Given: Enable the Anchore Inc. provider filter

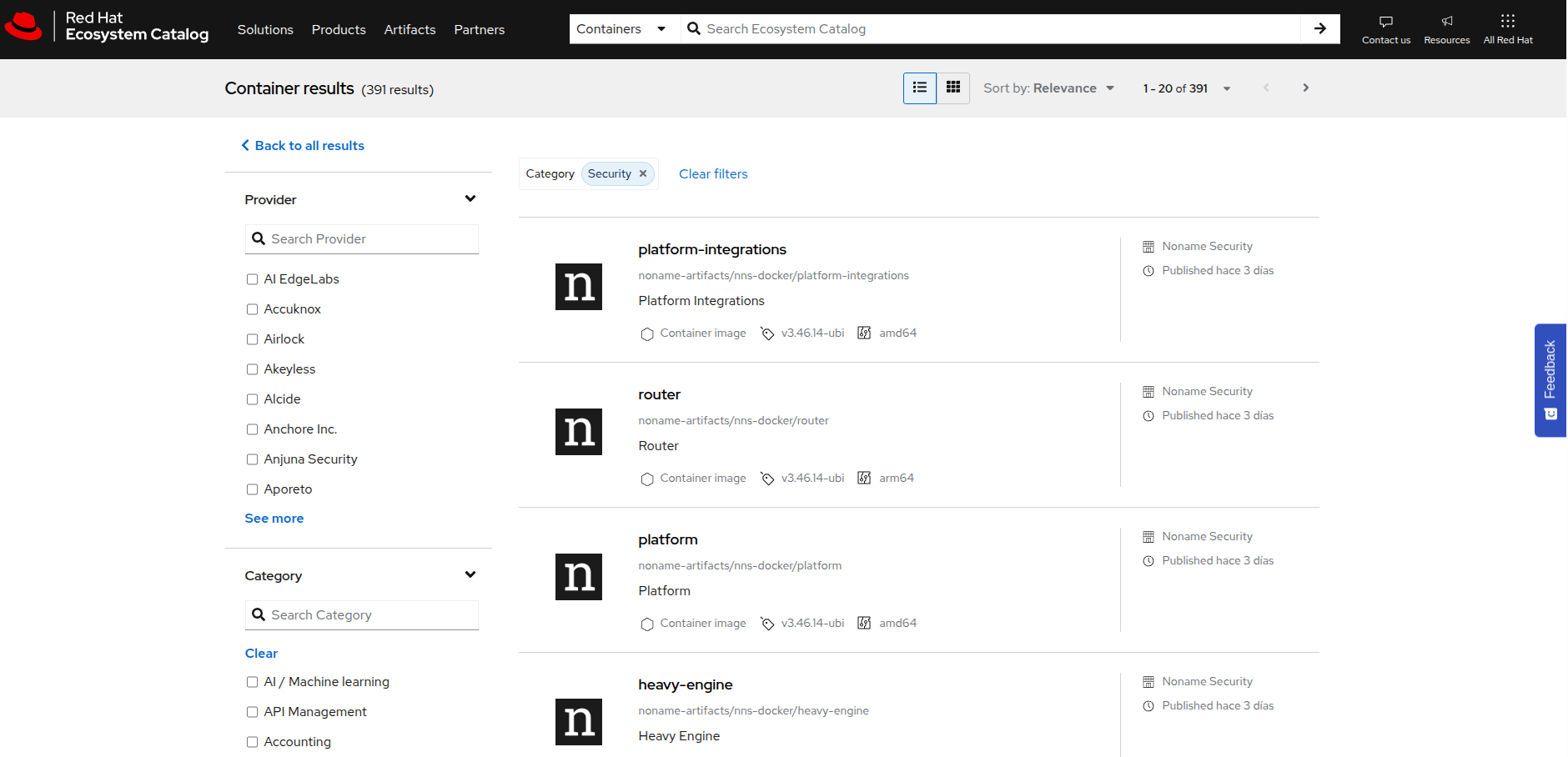Looking at the screenshot, I should pyautogui.click(x=252, y=429).
